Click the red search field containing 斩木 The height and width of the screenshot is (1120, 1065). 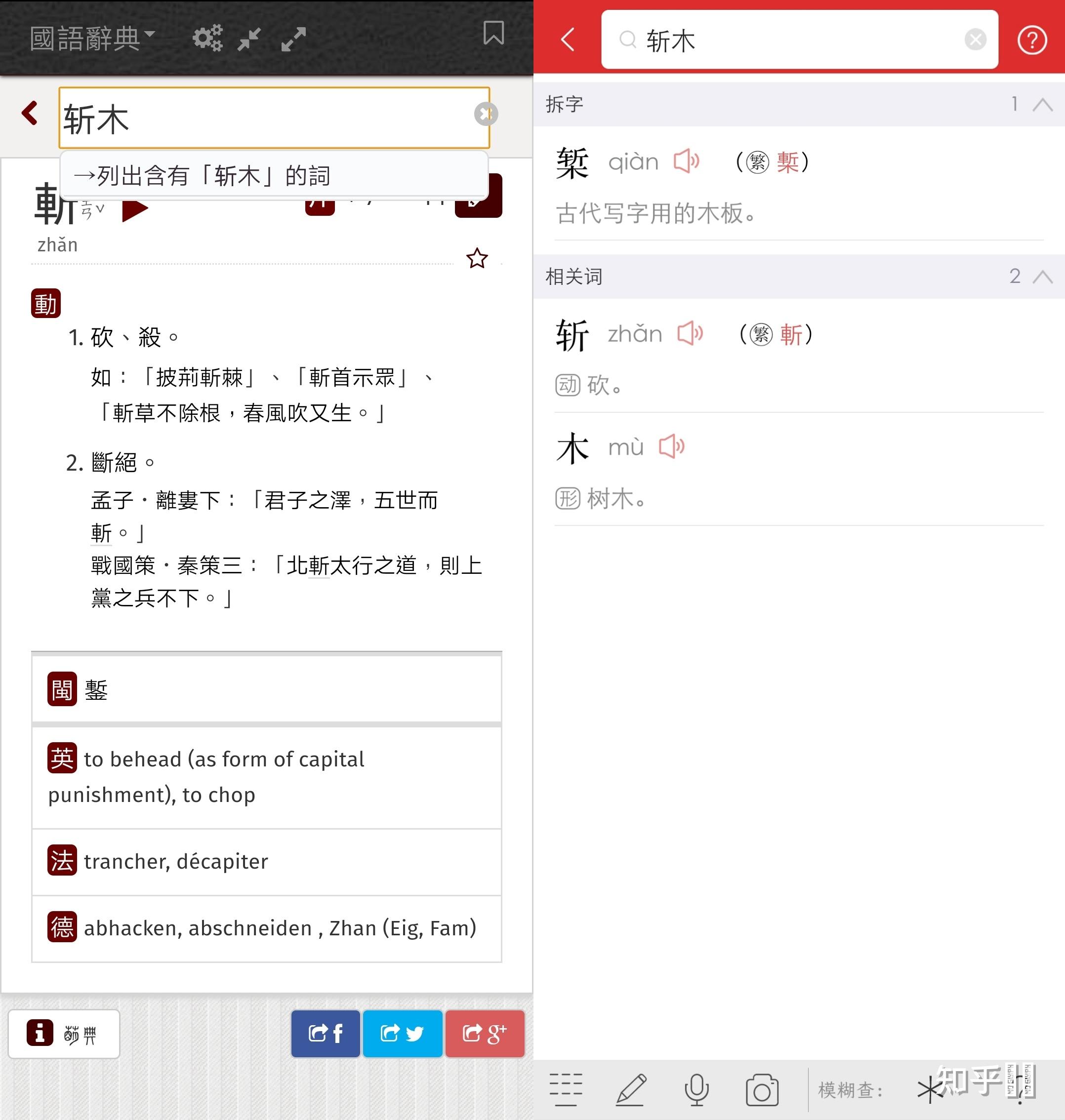[x=795, y=40]
